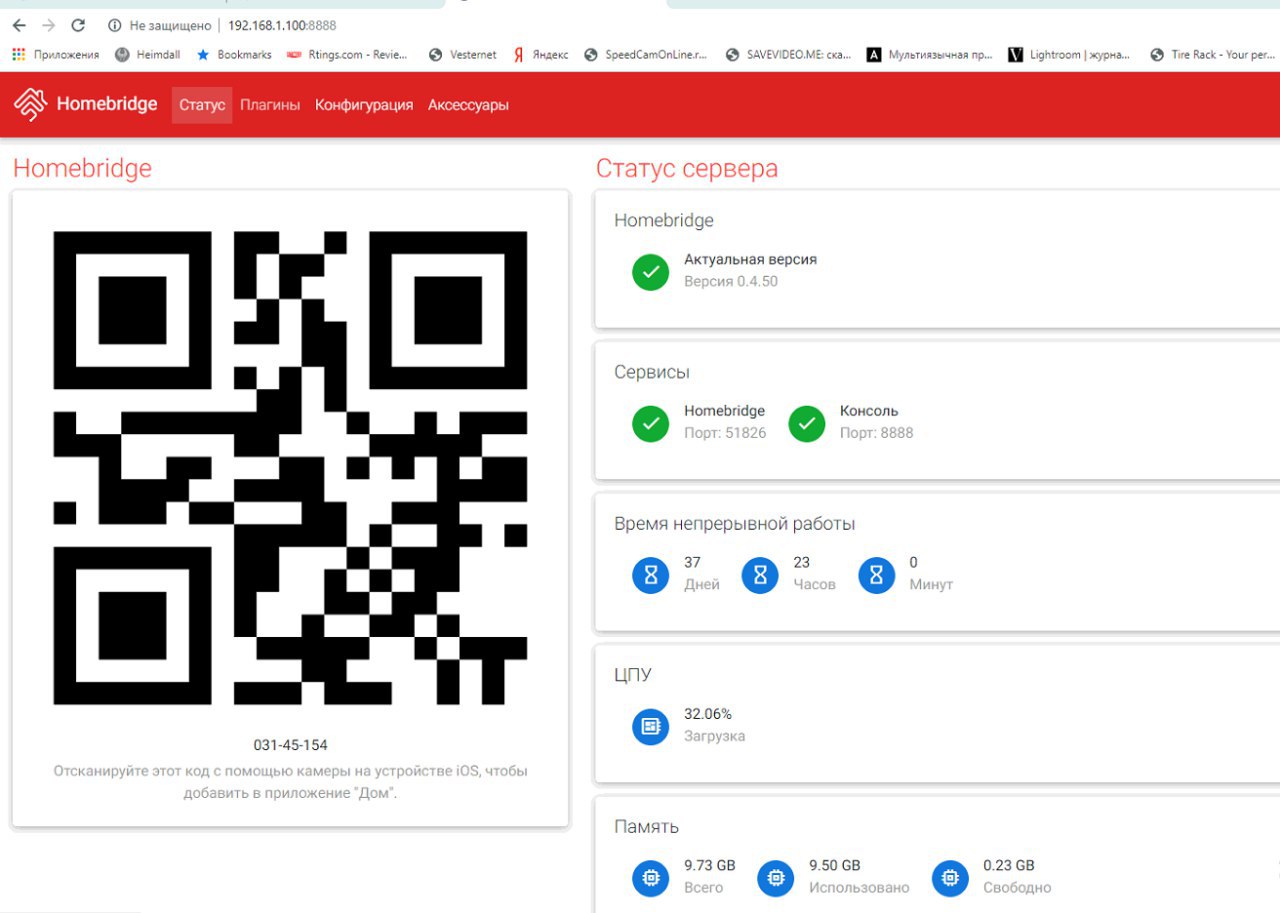Click the 9.50 GB used memory value
1280x913 pixels.
tap(835, 865)
